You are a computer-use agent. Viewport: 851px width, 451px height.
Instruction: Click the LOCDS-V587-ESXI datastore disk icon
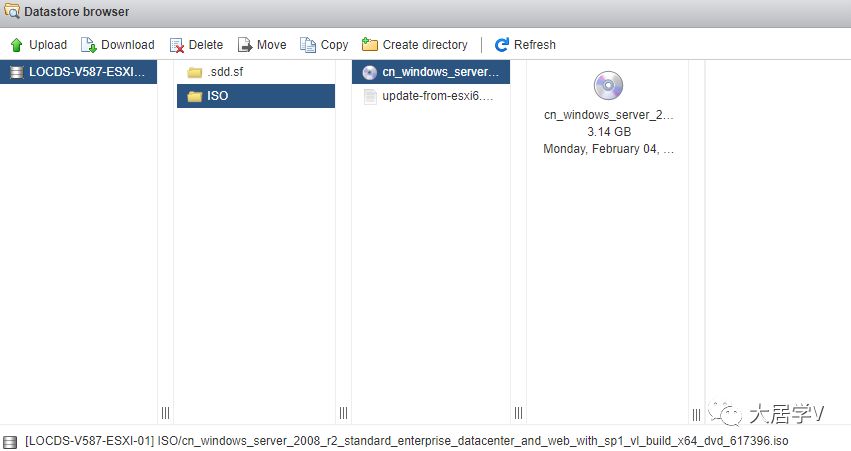17,72
